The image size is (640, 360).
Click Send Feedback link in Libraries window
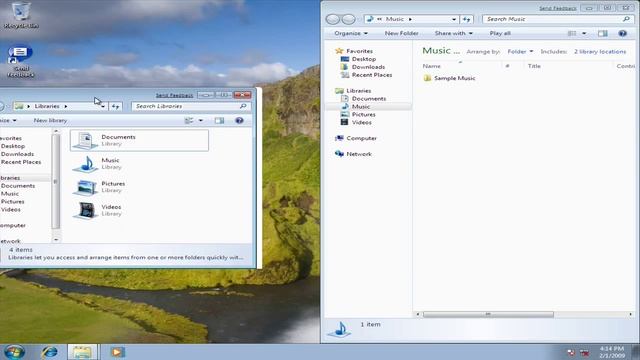click(x=174, y=95)
